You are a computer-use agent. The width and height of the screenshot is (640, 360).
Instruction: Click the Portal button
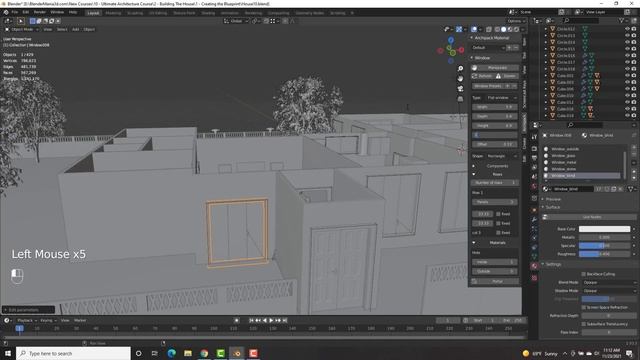[x=495, y=281]
